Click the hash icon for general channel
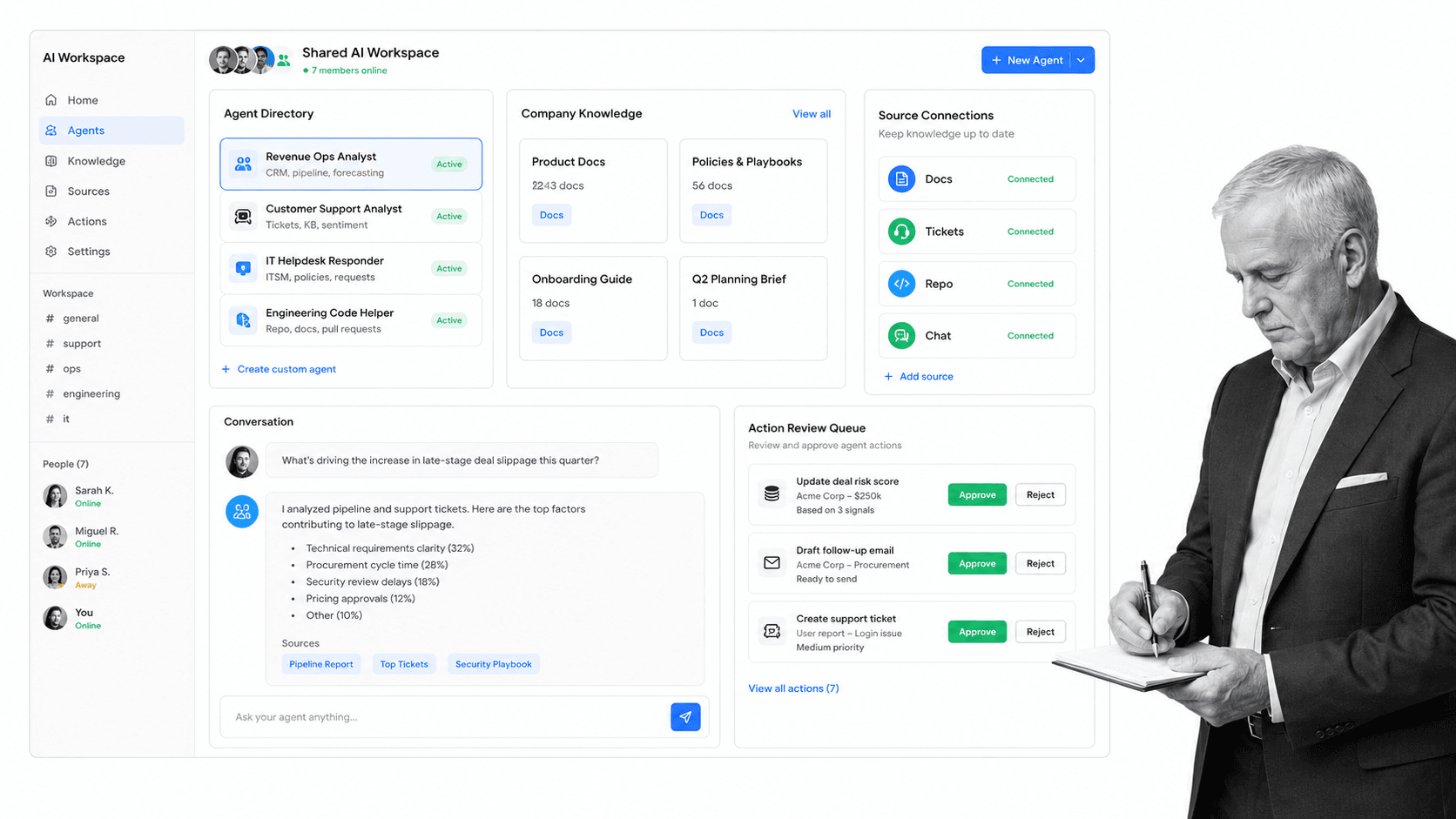The width and height of the screenshot is (1456, 819). pyautogui.click(x=50, y=319)
